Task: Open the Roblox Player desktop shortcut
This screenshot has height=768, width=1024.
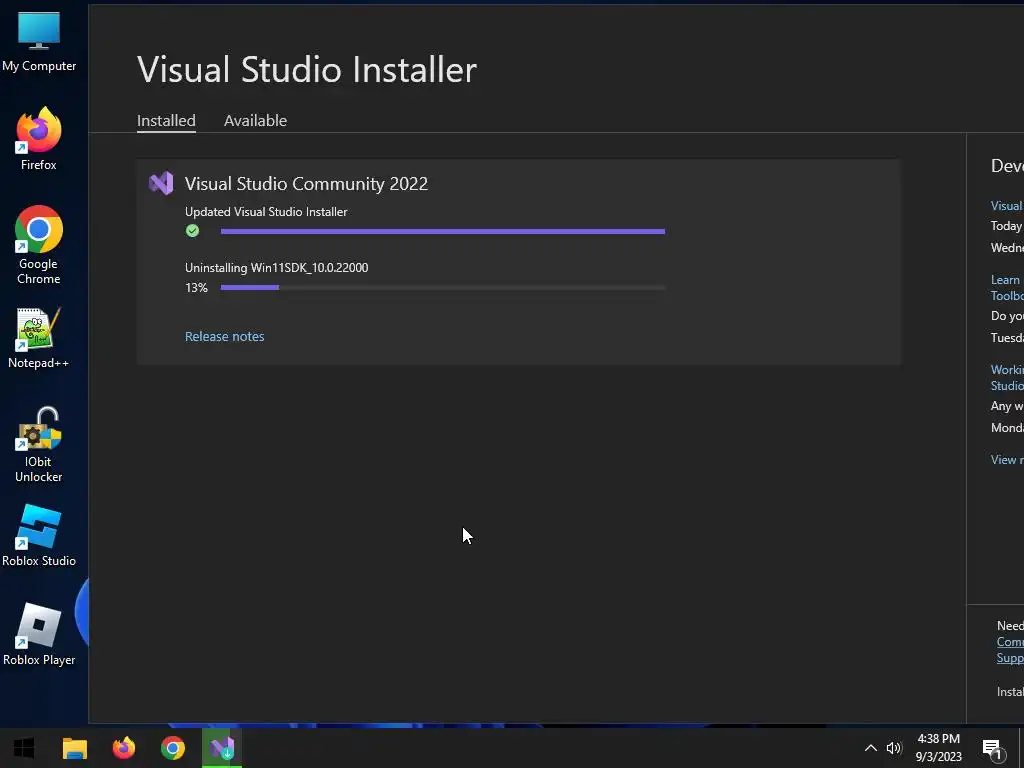Action: coord(39,634)
